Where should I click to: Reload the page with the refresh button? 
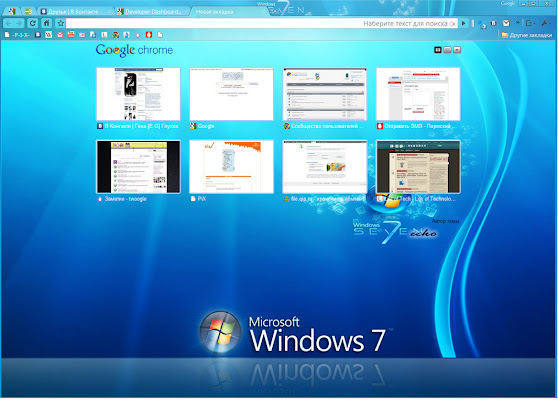coord(32,23)
